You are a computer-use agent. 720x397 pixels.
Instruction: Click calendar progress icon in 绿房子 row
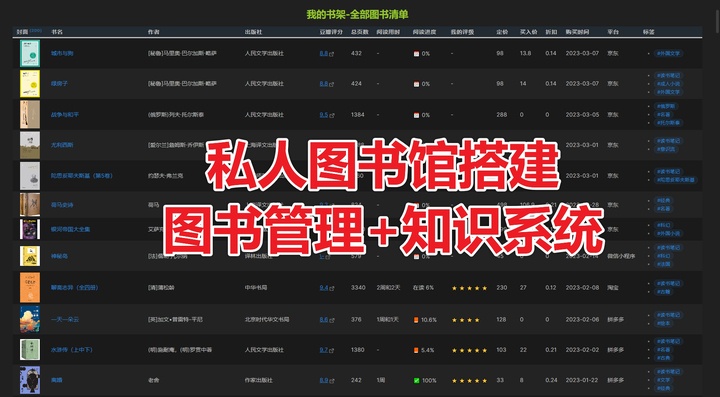tap(416, 84)
